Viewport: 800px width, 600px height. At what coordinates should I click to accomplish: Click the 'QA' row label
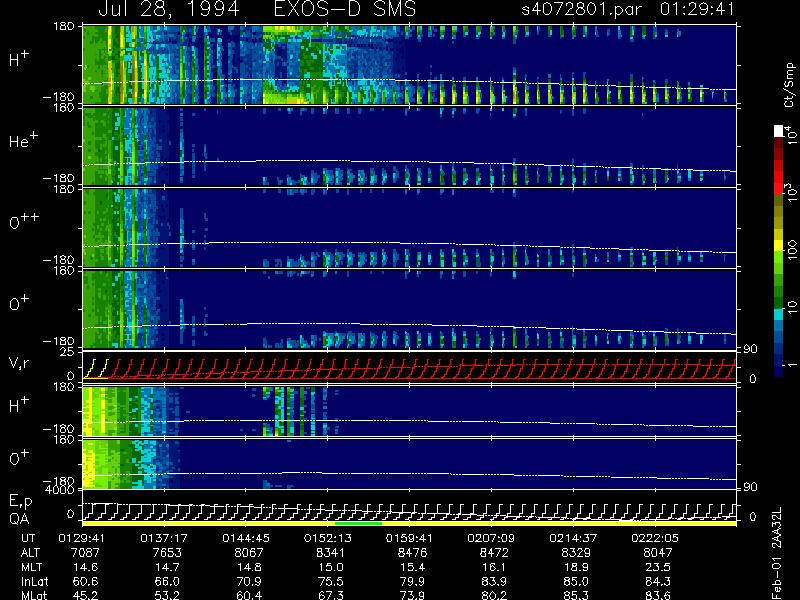point(18,519)
